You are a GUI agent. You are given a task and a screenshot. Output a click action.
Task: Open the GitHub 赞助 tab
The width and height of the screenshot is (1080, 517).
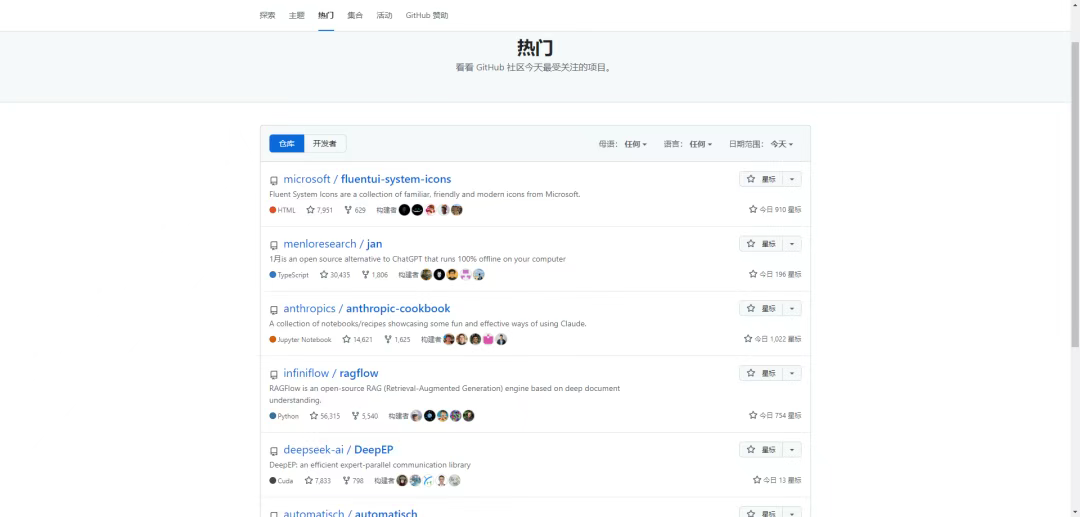(x=427, y=15)
